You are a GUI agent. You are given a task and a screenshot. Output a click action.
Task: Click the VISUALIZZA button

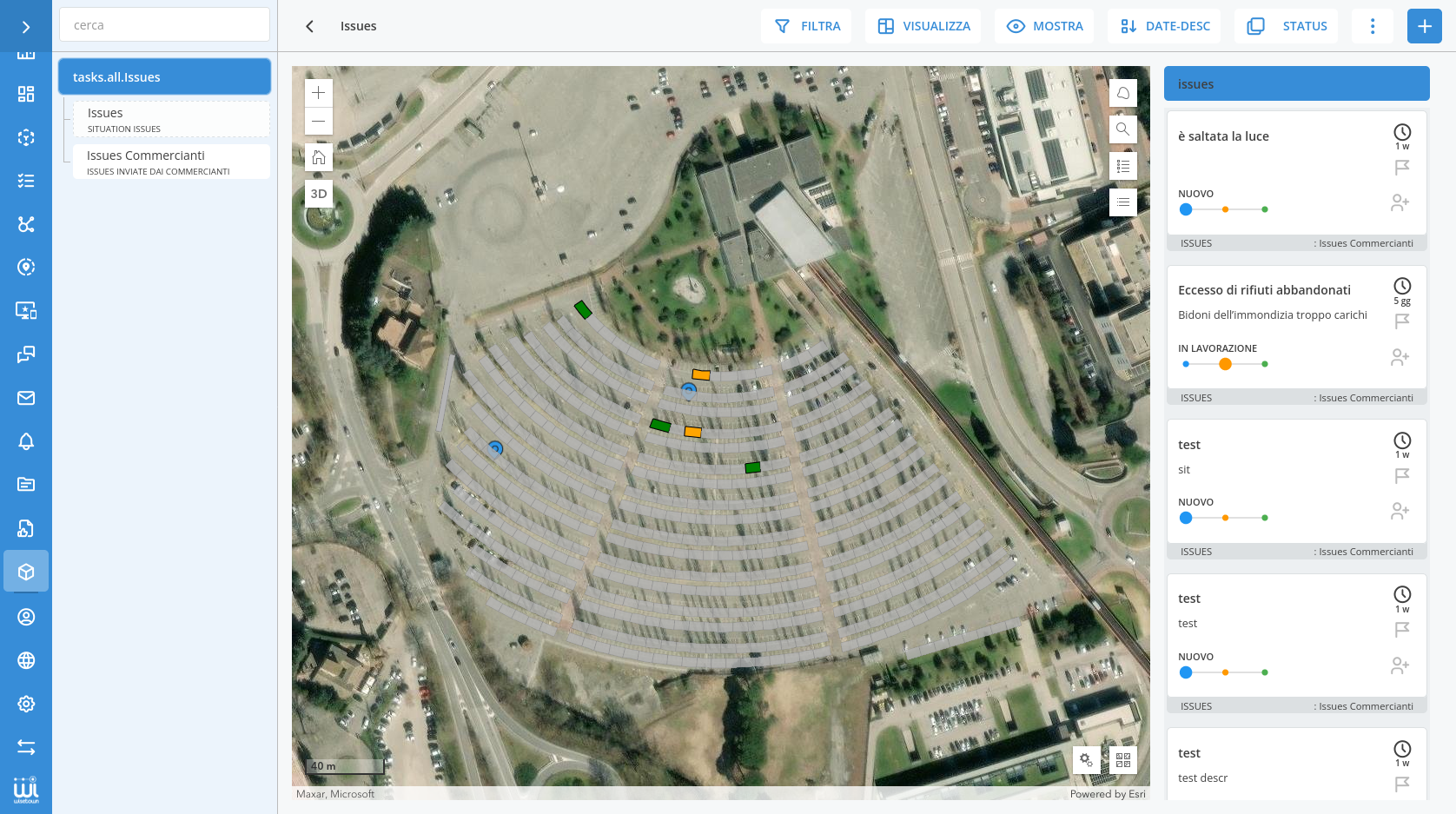pyautogui.click(x=923, y=26)
